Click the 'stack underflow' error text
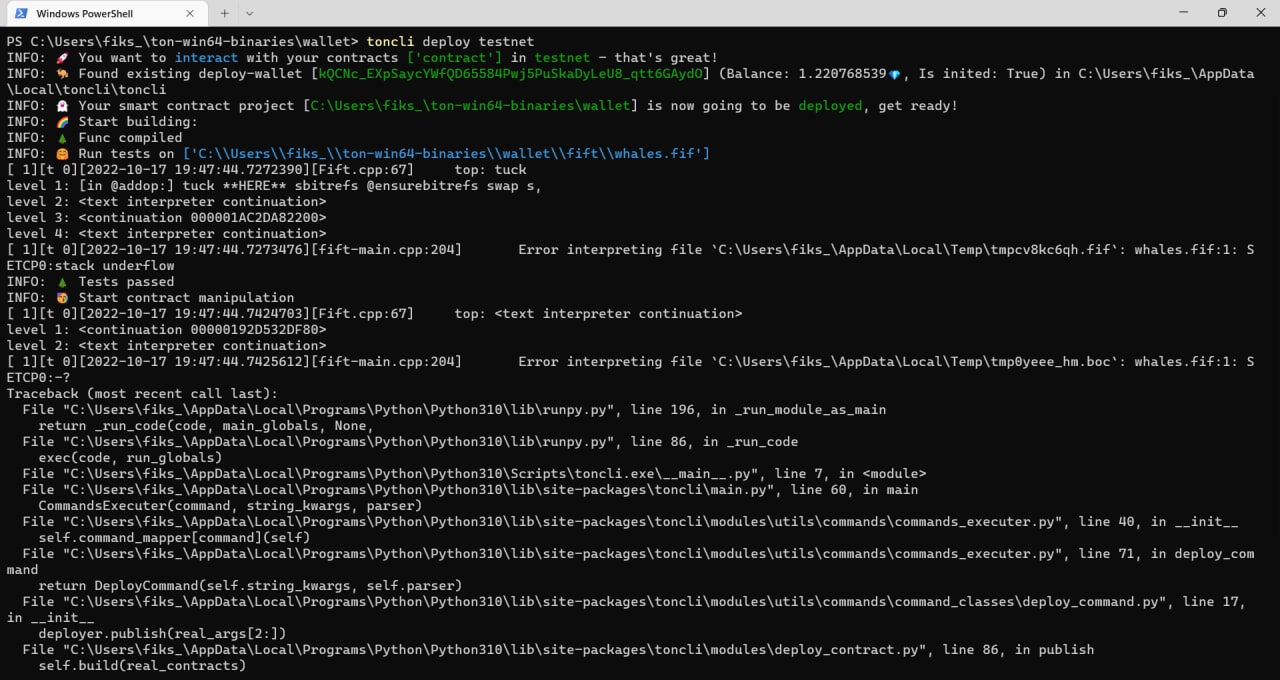1280x680 pixels. pos(114,266)
